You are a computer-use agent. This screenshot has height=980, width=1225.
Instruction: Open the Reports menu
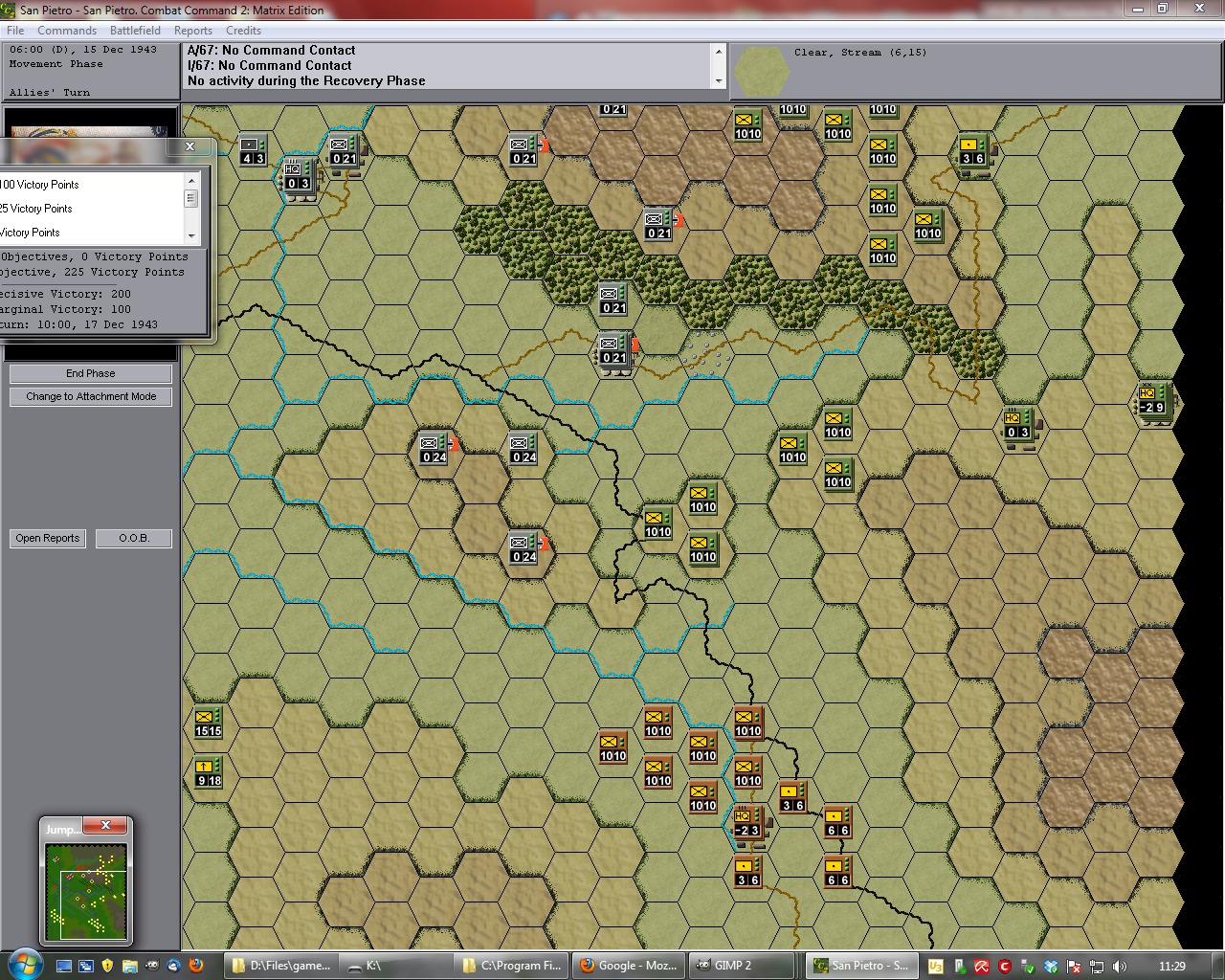193,31
